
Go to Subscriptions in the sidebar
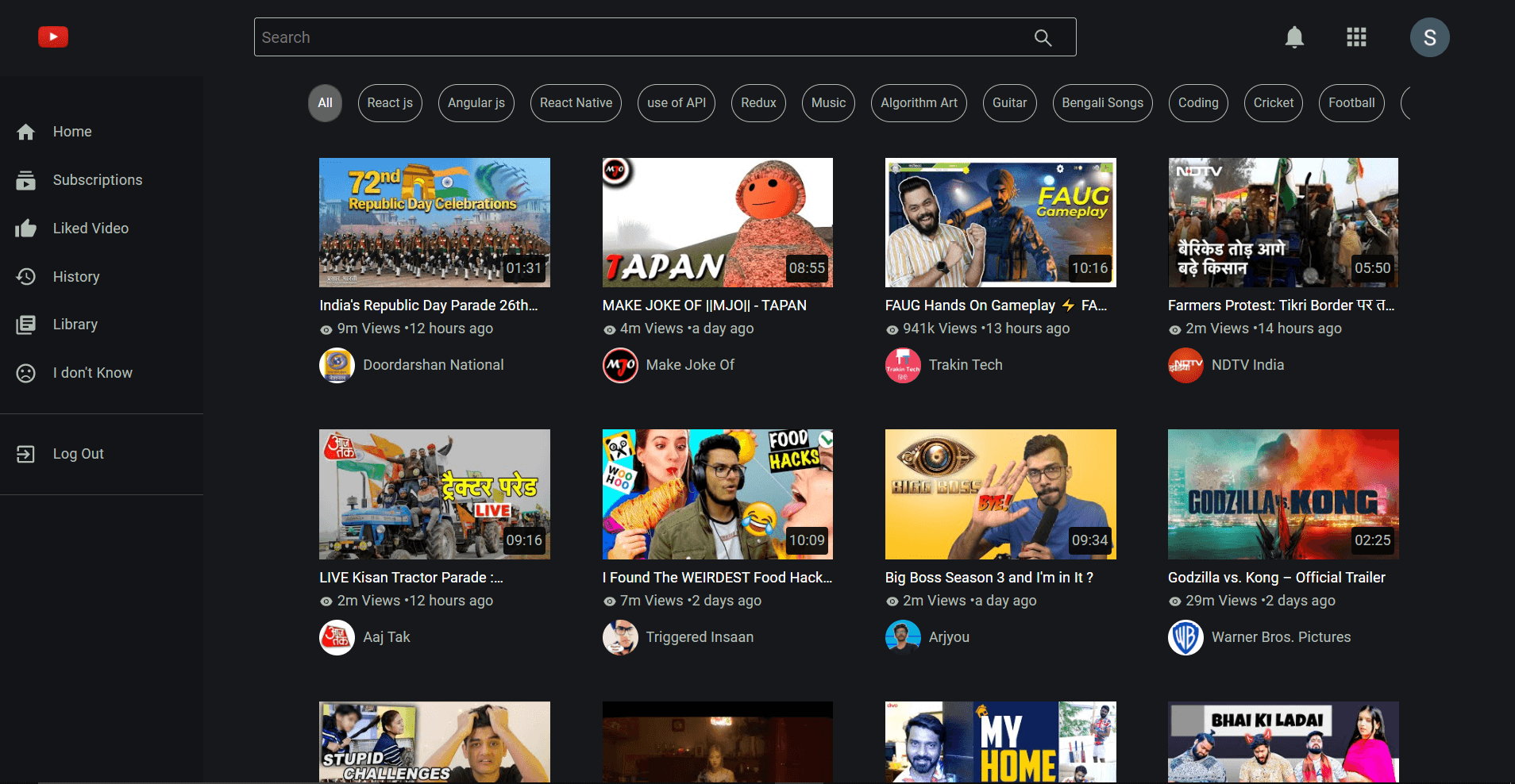pos(97,180)
